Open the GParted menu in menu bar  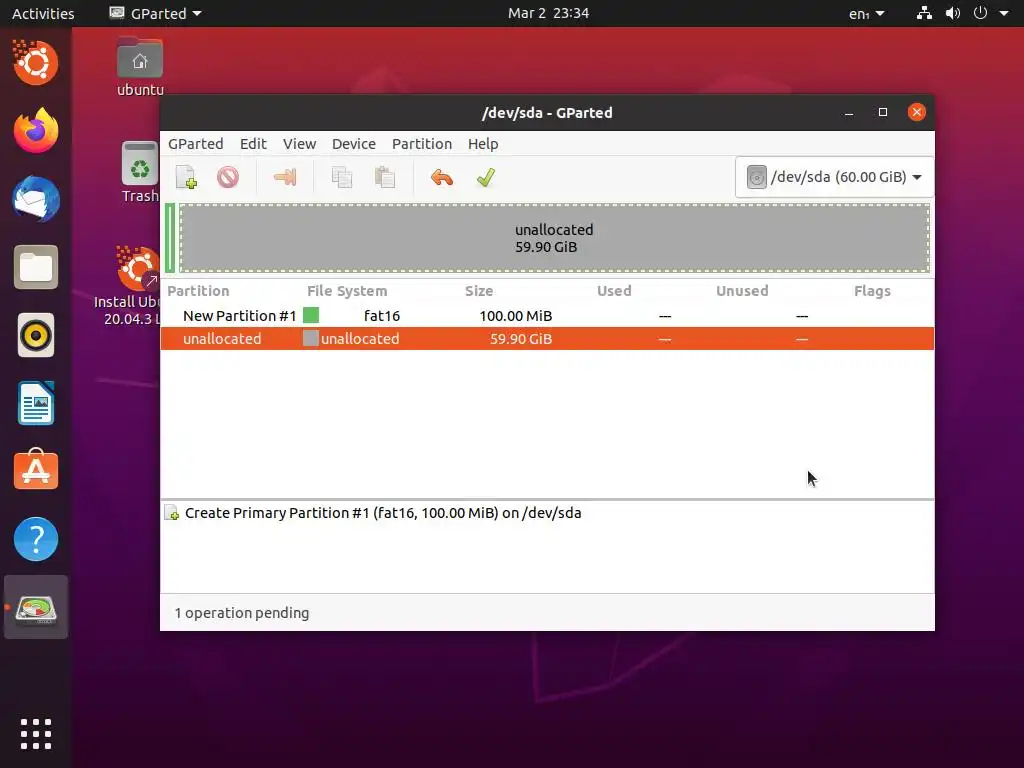[195, 144]
